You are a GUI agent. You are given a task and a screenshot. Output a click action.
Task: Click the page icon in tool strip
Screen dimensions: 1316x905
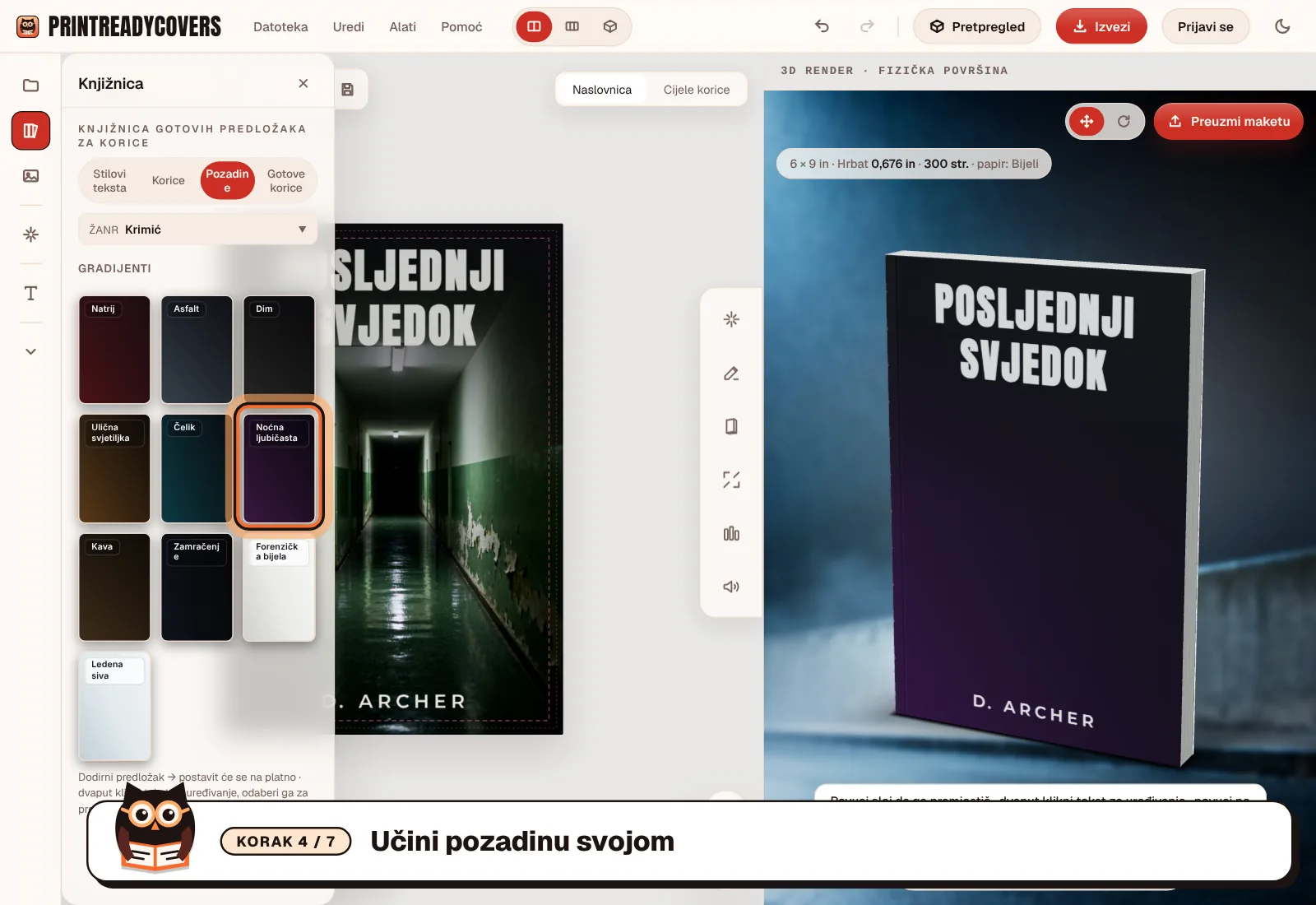731,426
